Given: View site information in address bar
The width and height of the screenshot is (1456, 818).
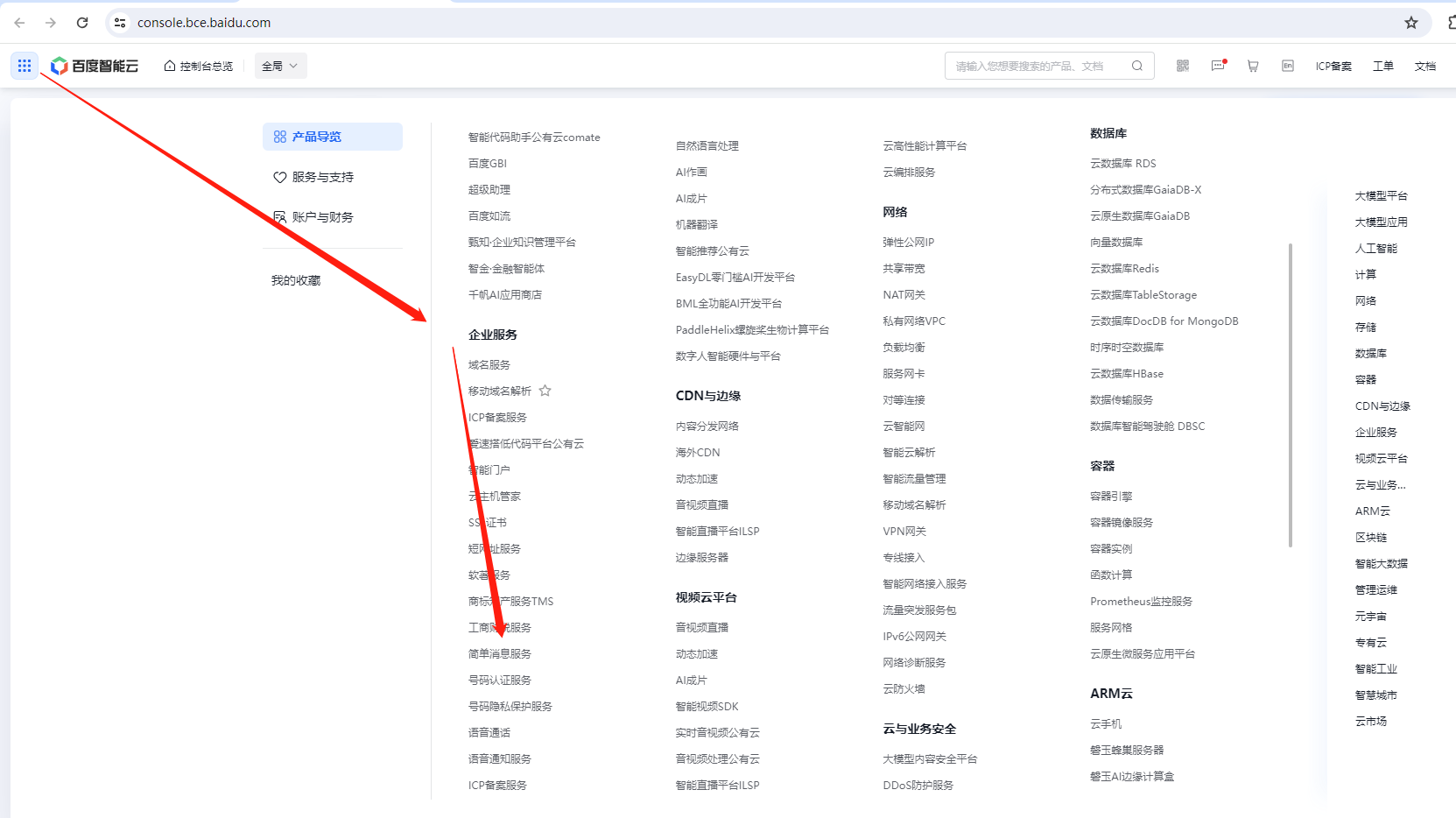Looking at the screenshot, I should click(x=120, y=23).
